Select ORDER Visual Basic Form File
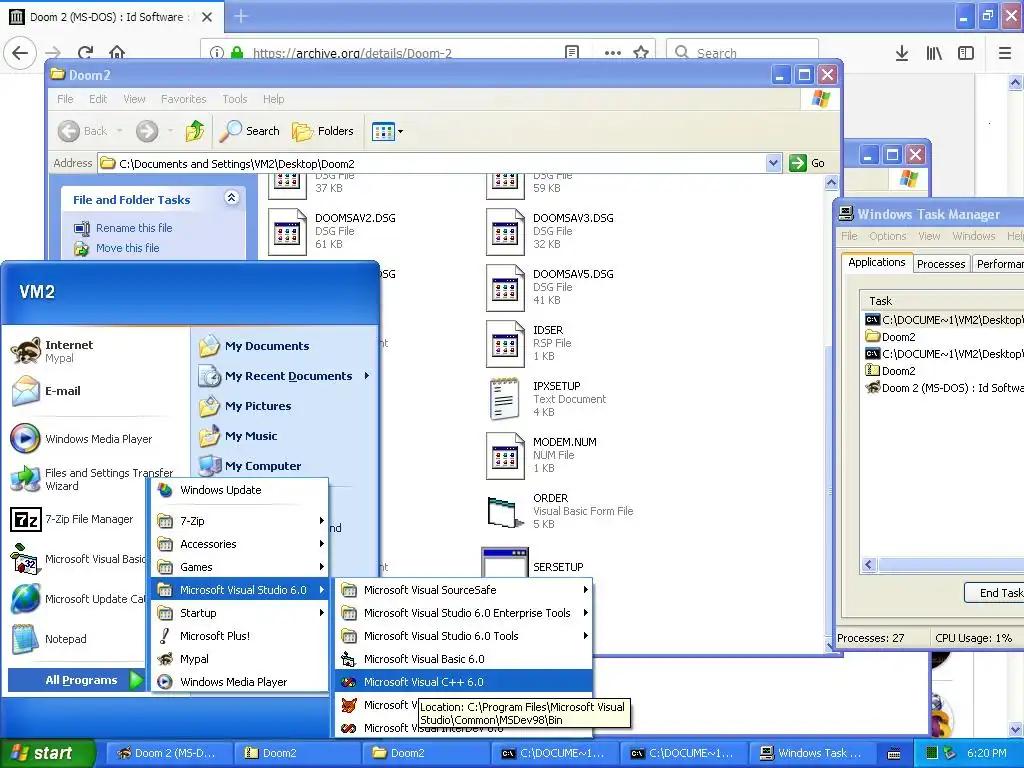The height and width of the screenshot is (768, 1024). [560, 511]
